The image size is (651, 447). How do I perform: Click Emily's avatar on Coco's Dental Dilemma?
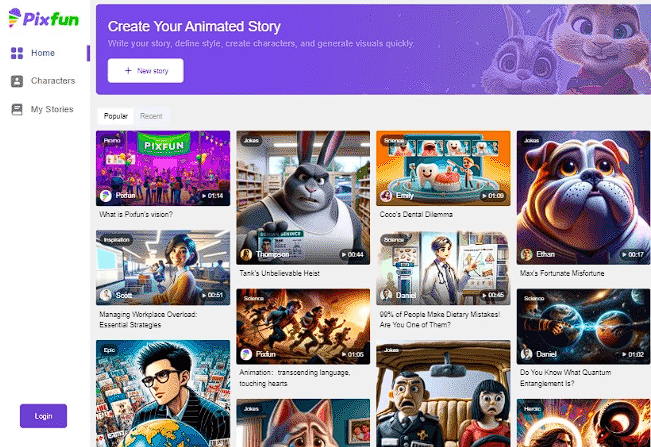[x=386, y=195]
